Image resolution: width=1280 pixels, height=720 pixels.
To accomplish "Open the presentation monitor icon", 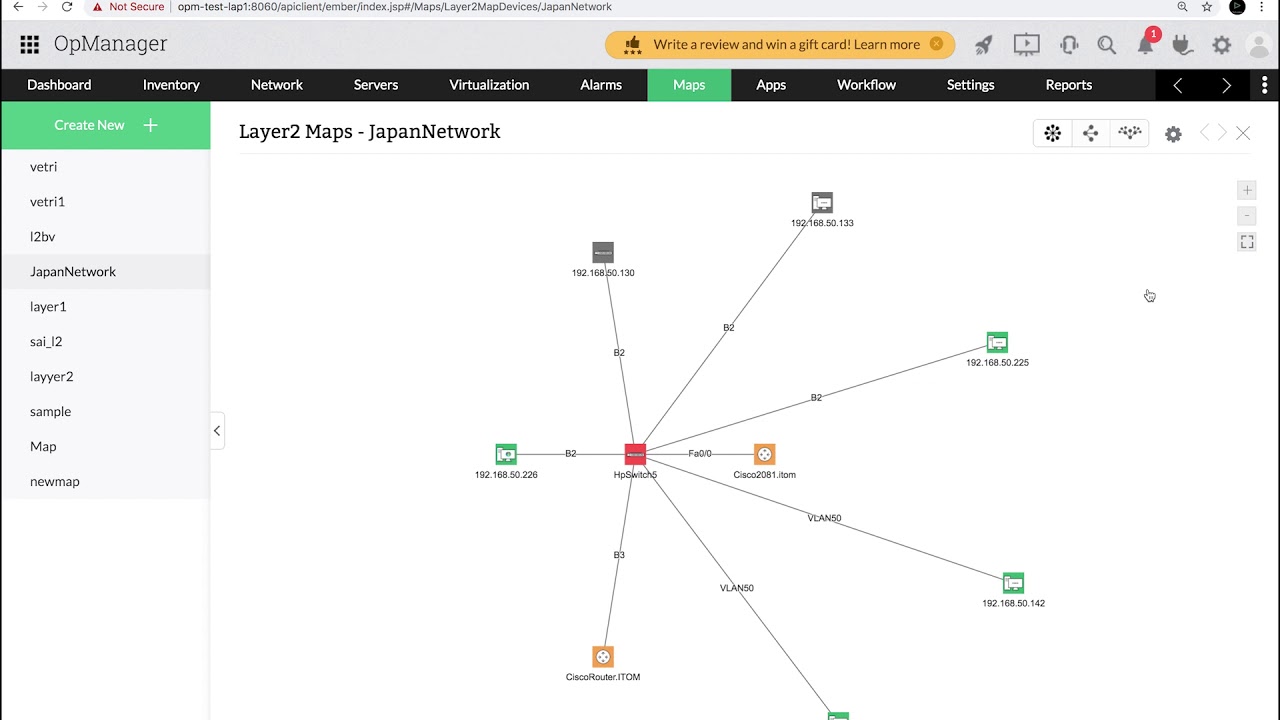I will [1026, 44].
